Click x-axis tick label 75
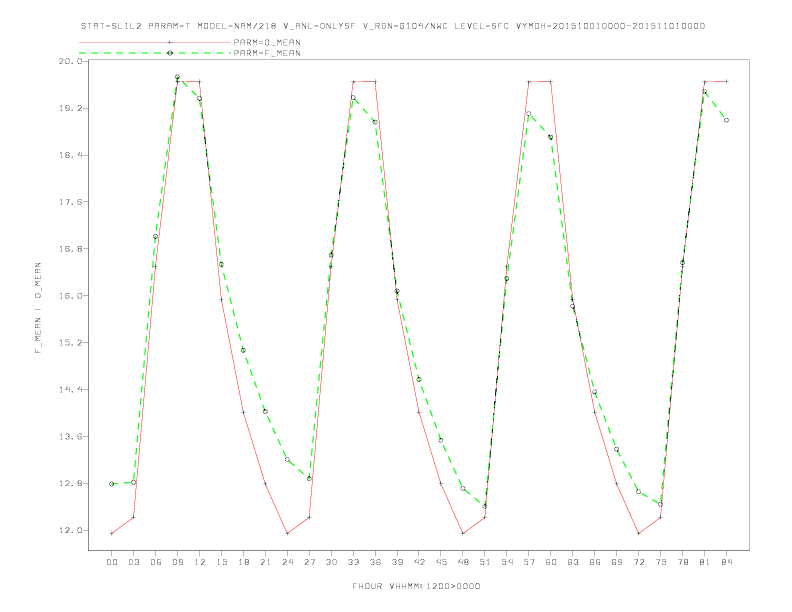The width and height of the screenshot is (792, 612). point(661,562)
